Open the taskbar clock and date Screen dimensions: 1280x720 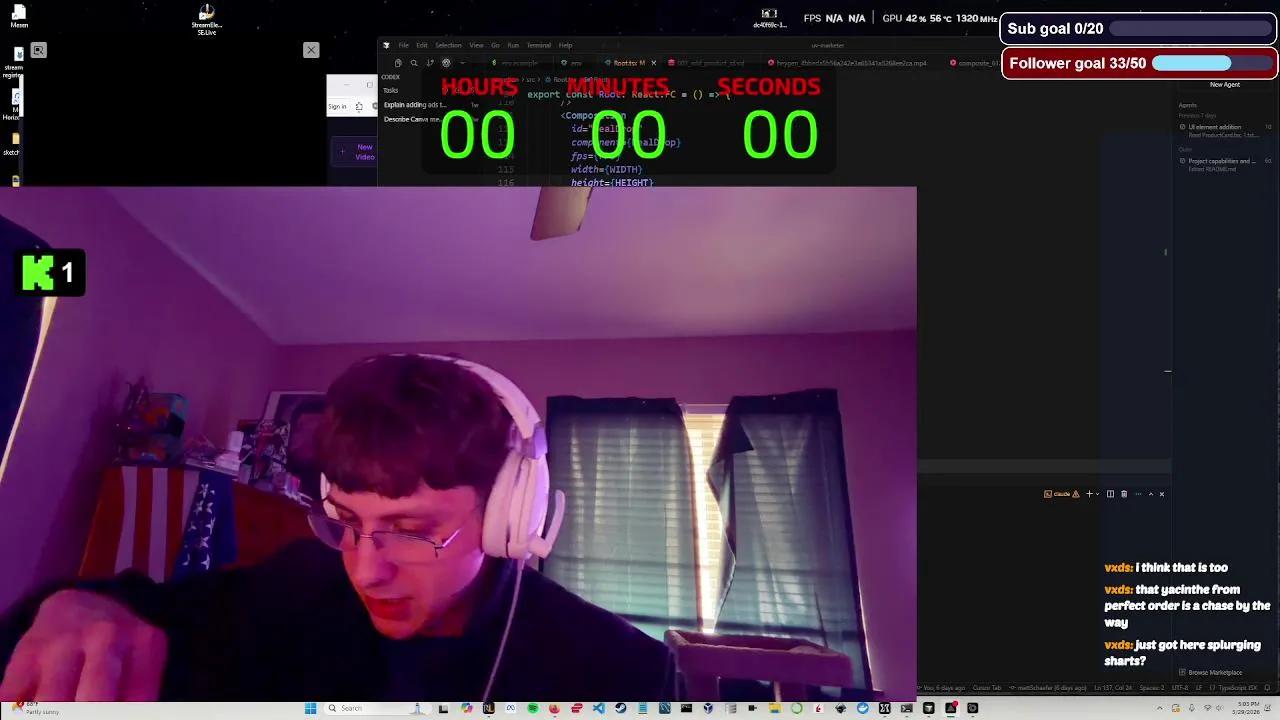point(1248,708)
